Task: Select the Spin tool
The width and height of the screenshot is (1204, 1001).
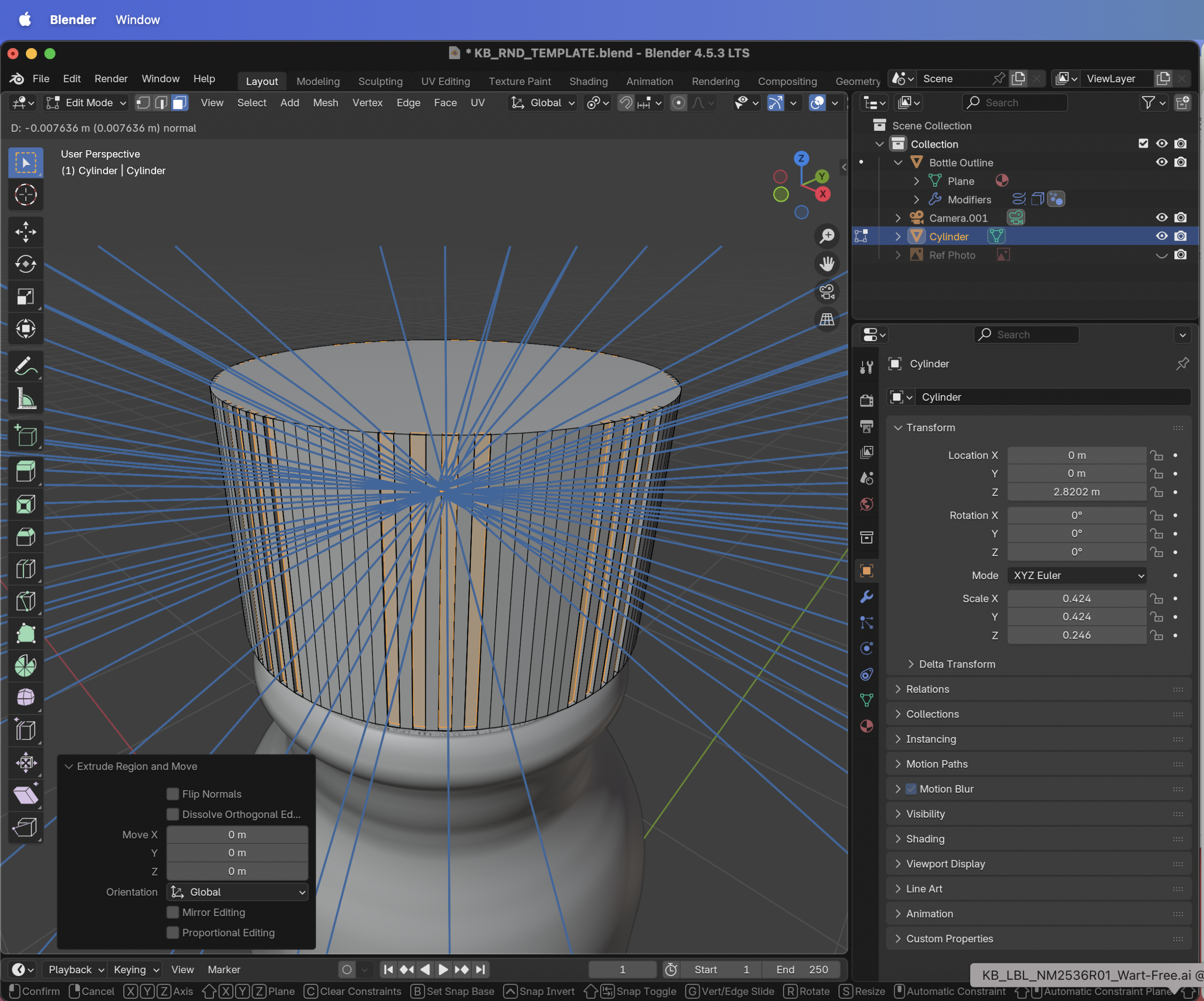Action: [25, 666]
